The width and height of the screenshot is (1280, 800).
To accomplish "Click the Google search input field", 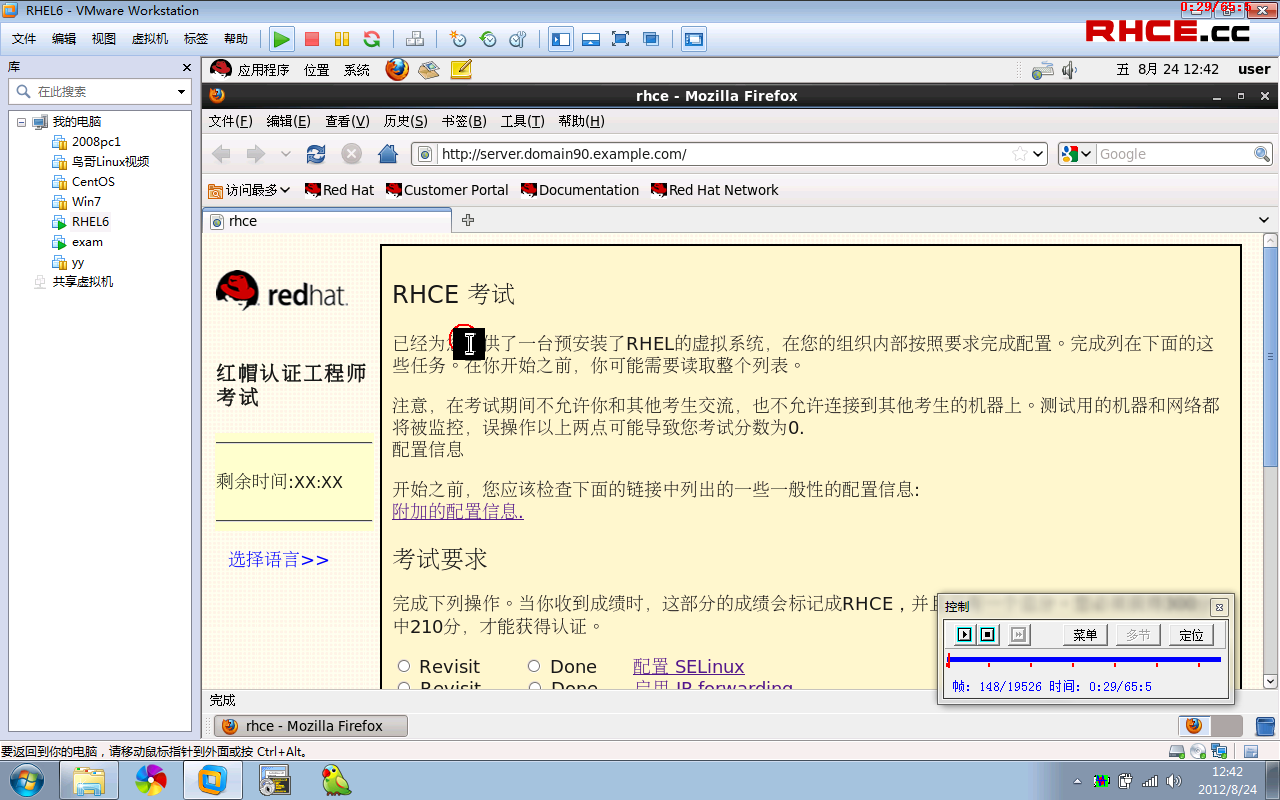I will tap(1174, 154).
